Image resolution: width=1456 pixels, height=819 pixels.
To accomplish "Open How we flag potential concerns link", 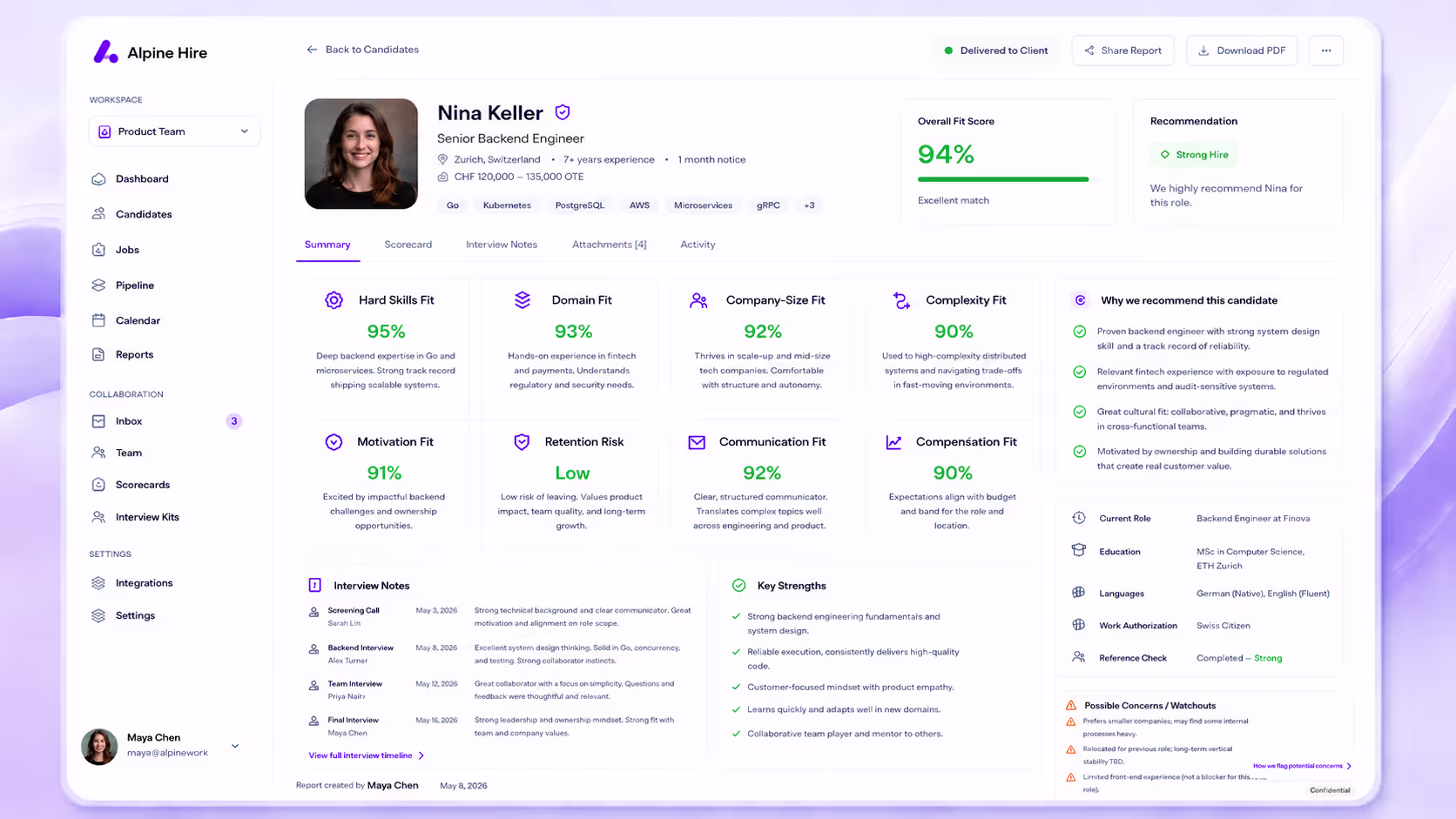I will pyautogui.click(x=1302, y=766).
